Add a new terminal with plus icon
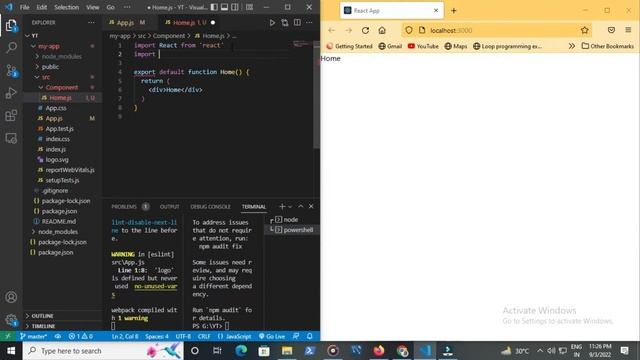Viewport: 640px width, 360px height. [282, 207]
